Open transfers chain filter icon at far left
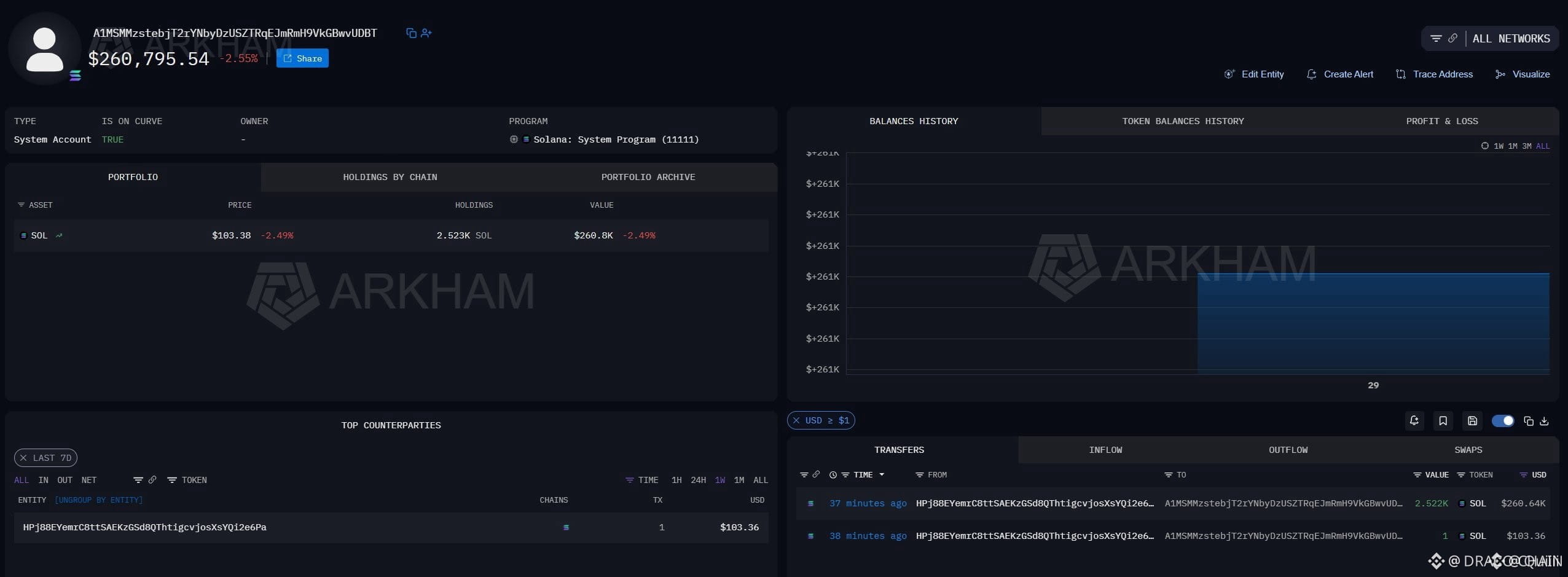1568x577 pixels. (x=804, y=475)
